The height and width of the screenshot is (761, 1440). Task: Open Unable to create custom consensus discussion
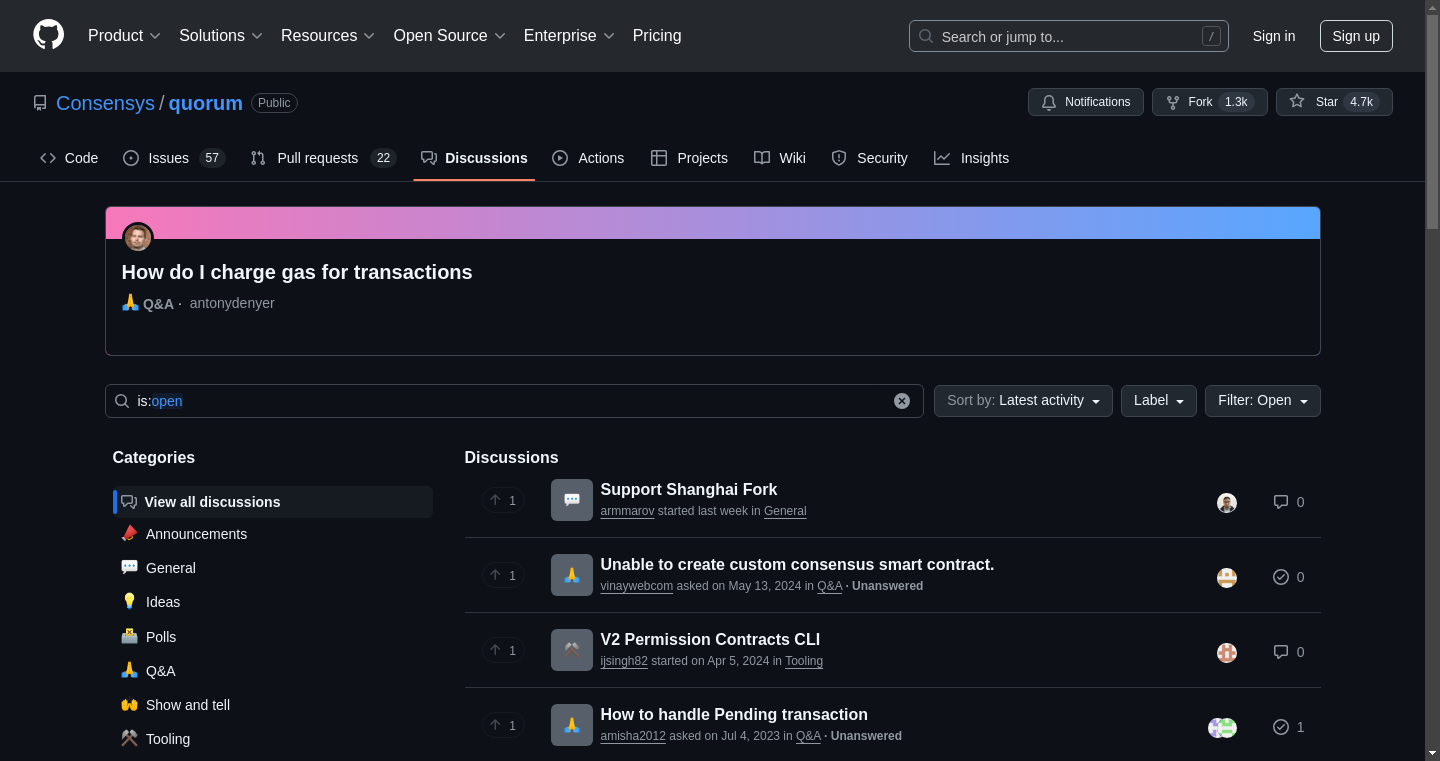[x=797, y=564]
